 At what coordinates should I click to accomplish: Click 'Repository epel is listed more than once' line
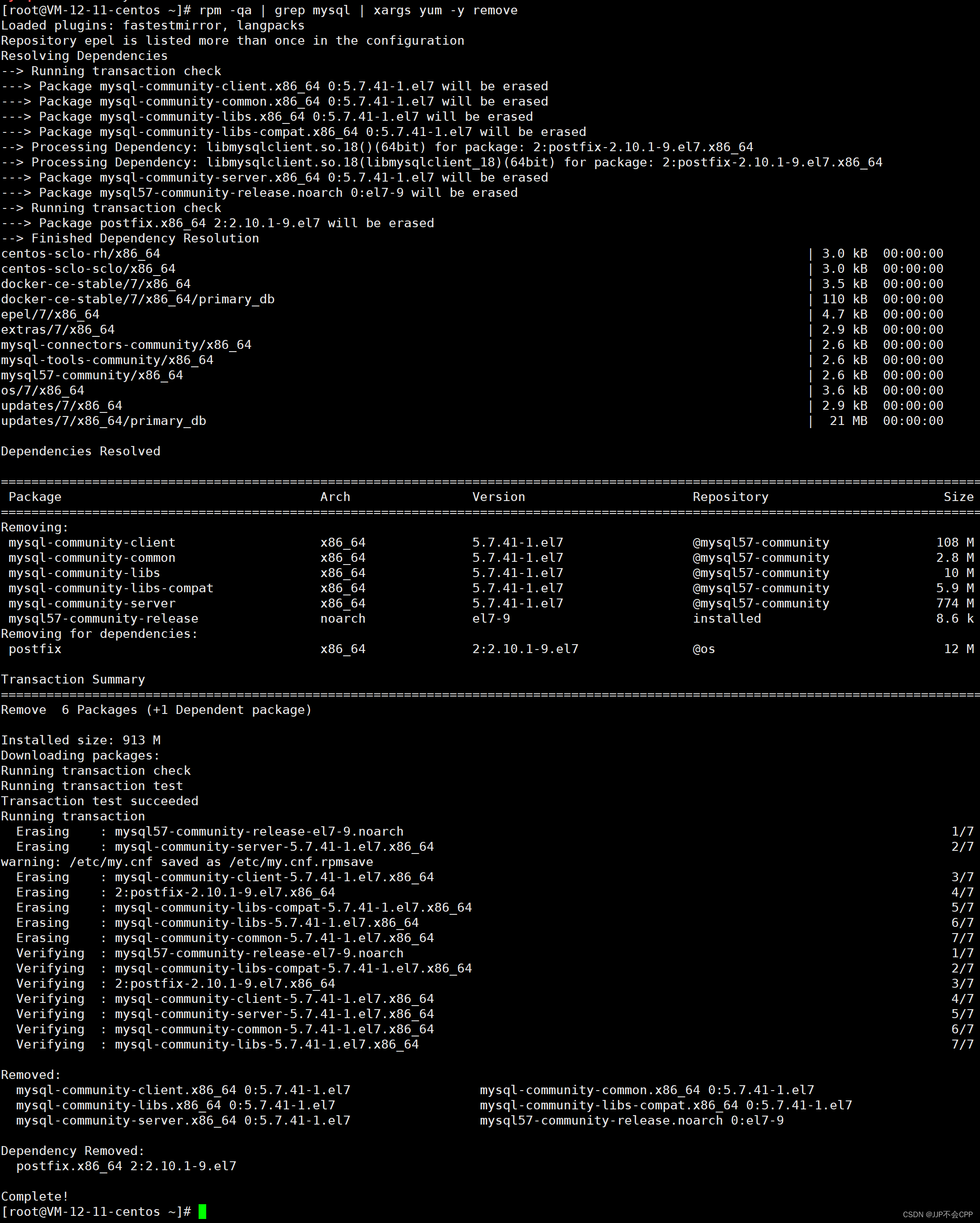(x=233, y=41)
